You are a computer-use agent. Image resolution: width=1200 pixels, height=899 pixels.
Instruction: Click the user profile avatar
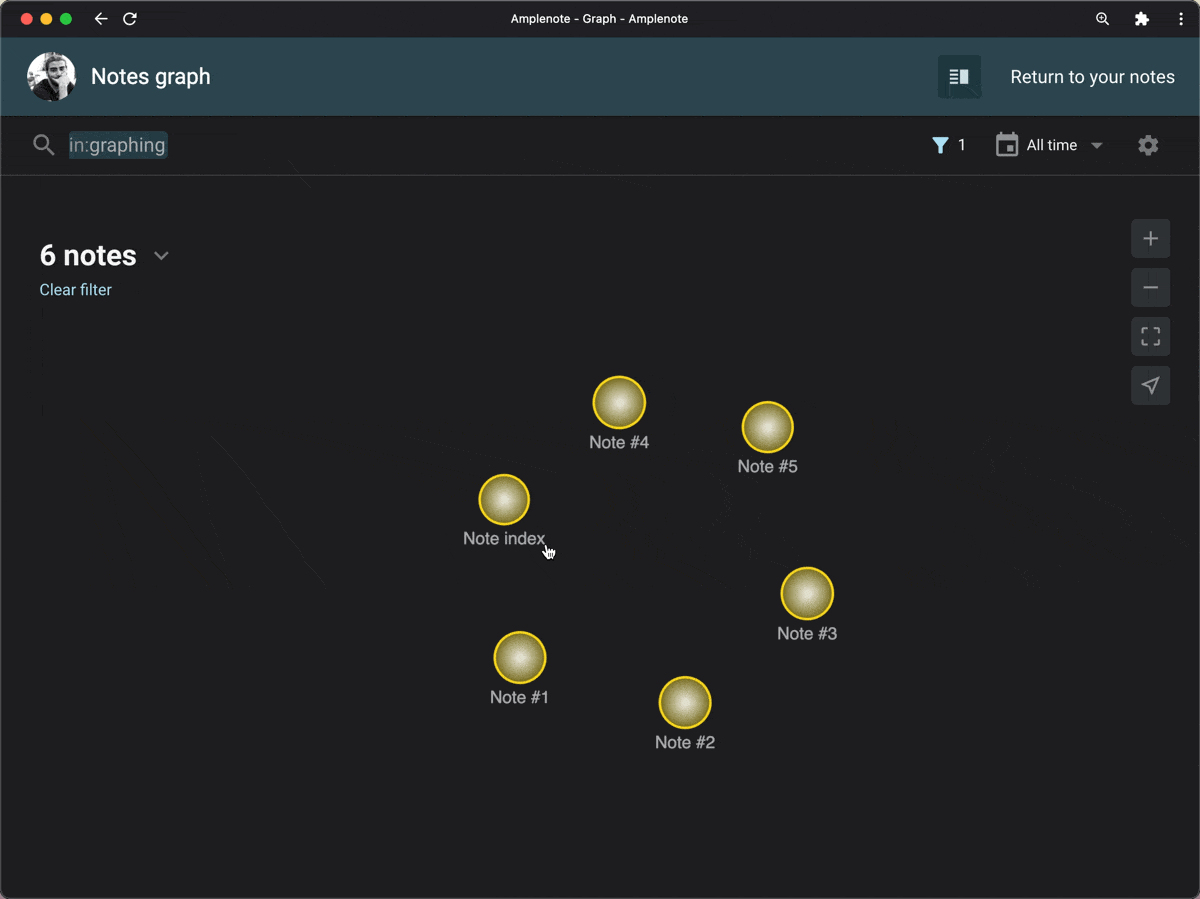click(x=51, y=77)
